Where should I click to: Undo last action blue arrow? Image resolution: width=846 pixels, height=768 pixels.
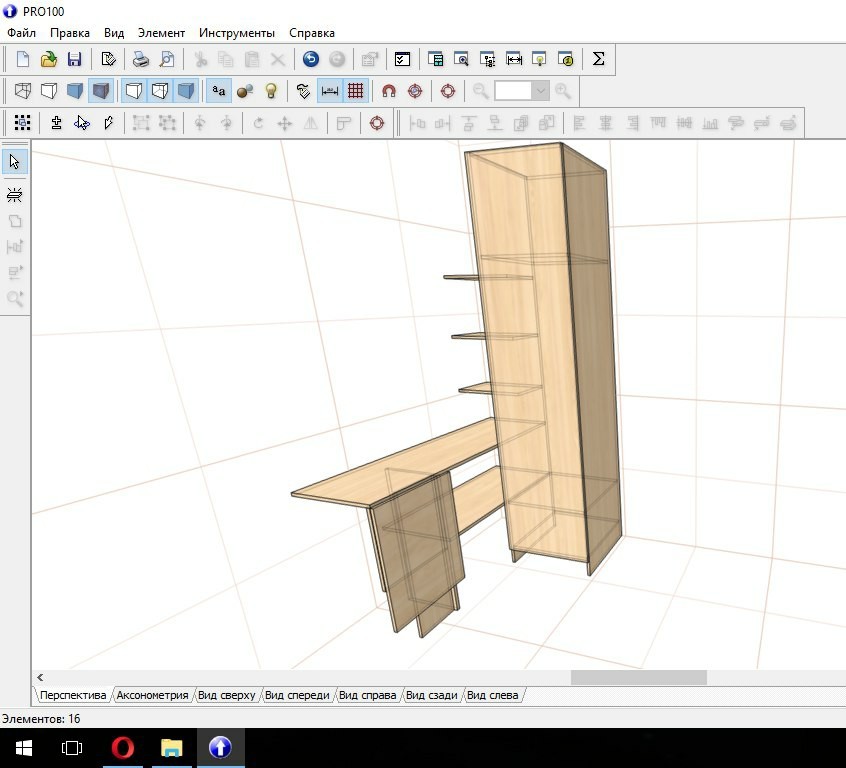311,59
